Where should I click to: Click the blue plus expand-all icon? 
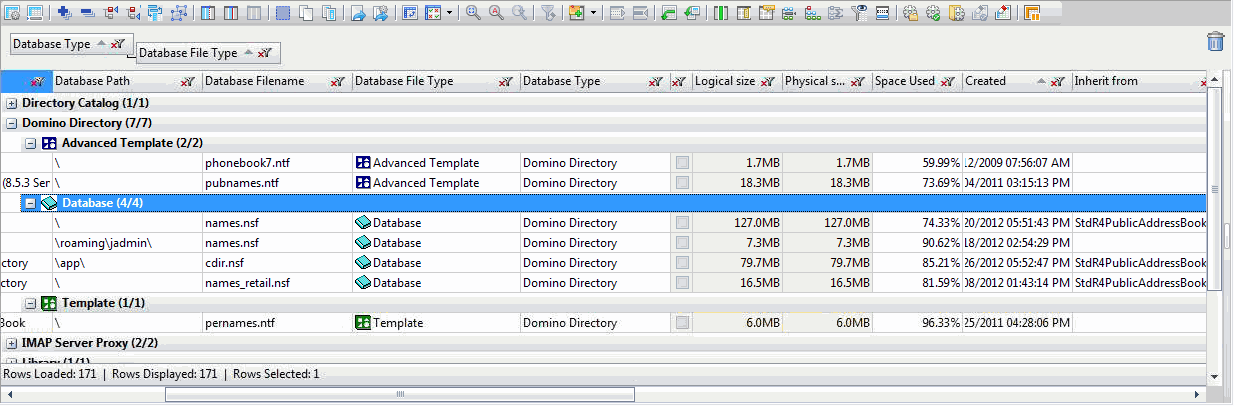point(65,13)
